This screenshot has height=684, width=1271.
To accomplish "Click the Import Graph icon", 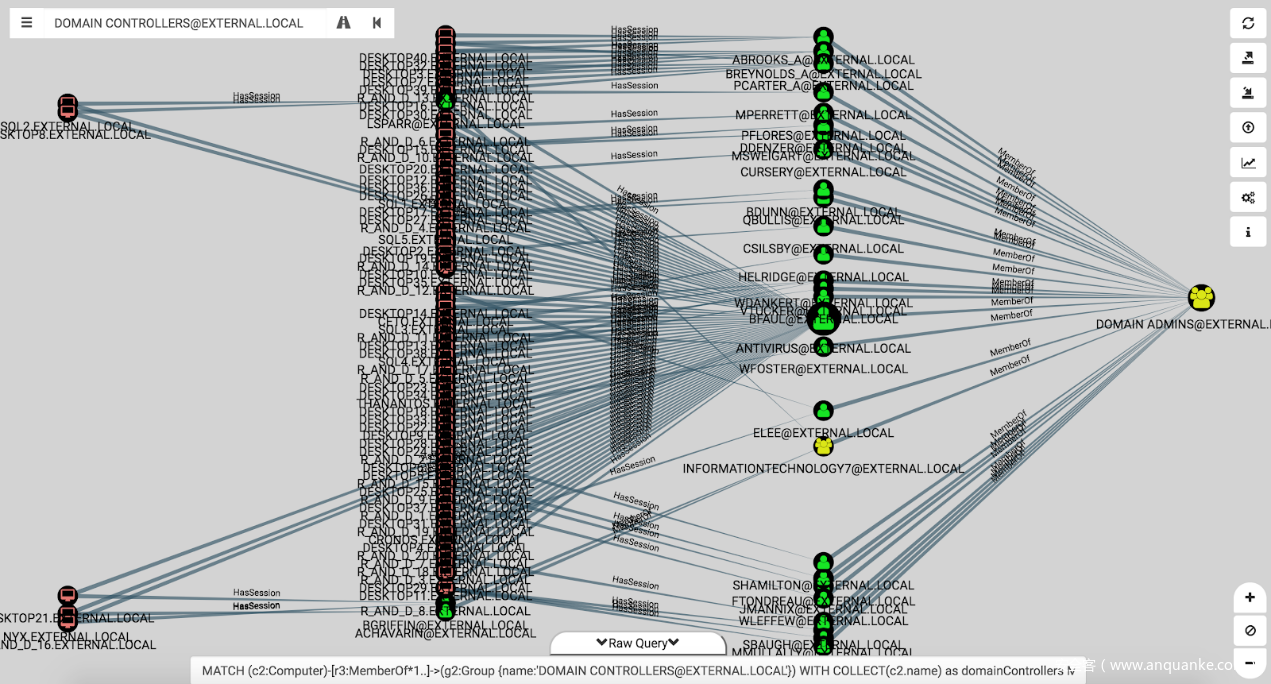I will 1248,93.
